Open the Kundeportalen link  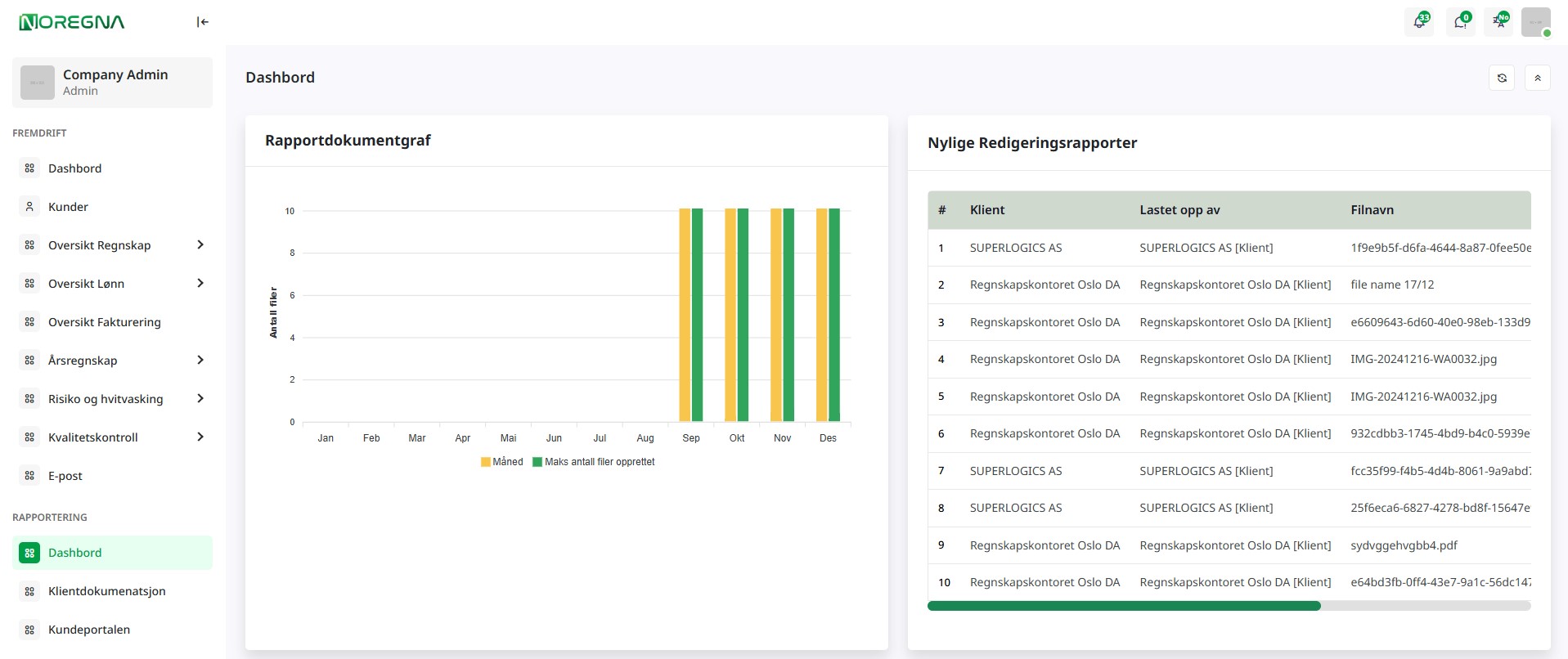(x=88, y=630)
